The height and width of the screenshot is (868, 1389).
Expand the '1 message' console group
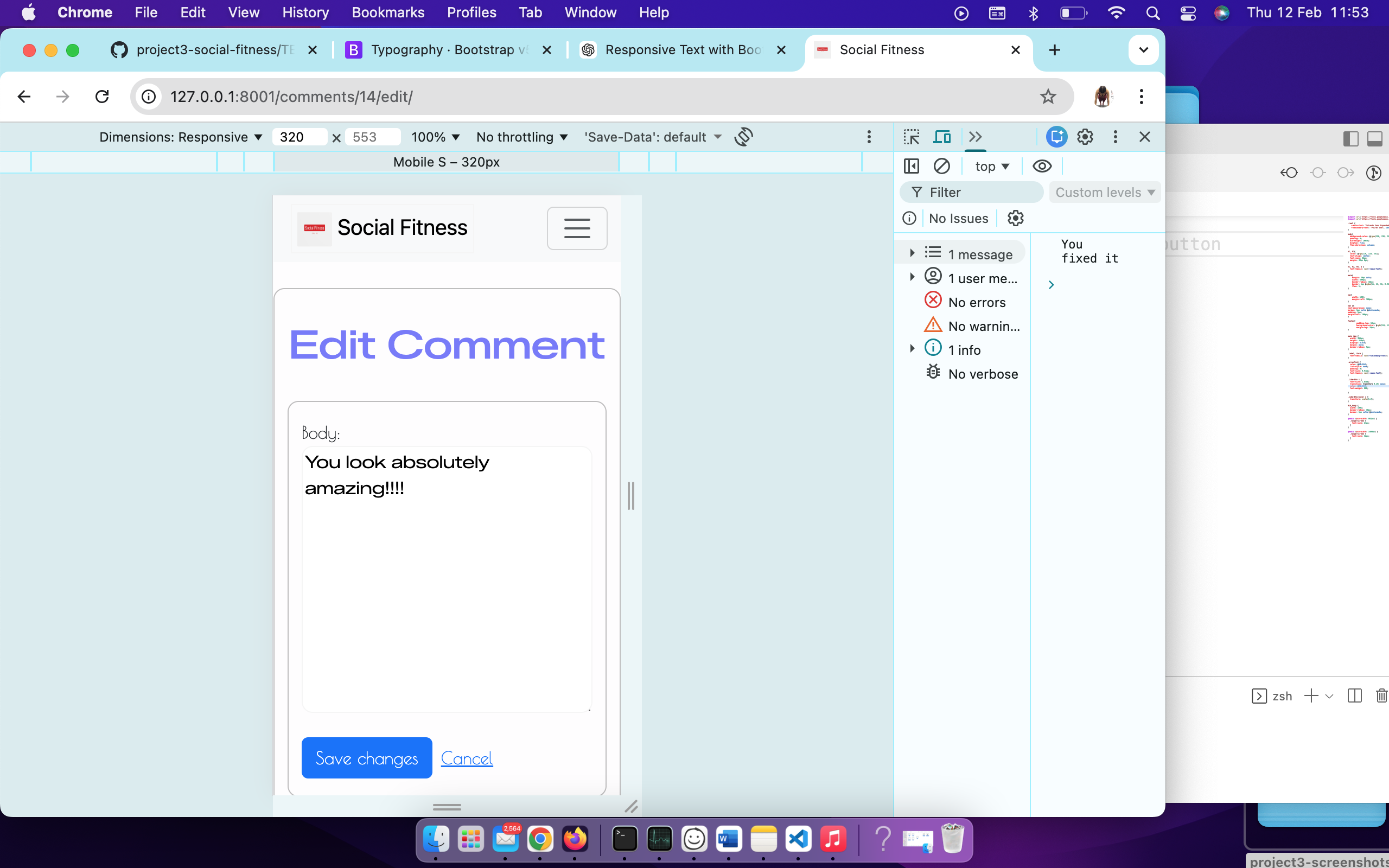(913, 252)
